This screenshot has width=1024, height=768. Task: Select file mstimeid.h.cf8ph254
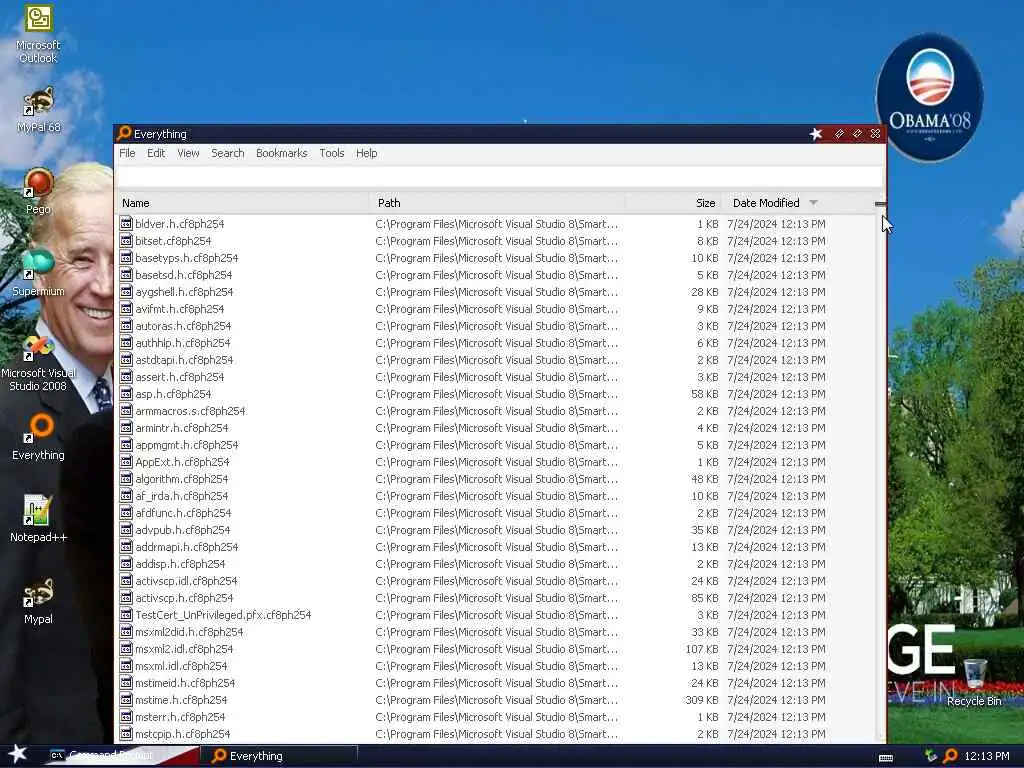coord(185,682)
